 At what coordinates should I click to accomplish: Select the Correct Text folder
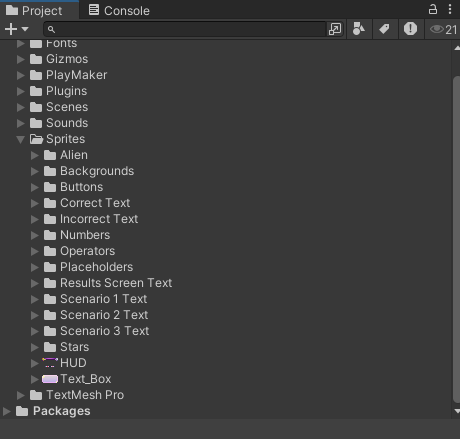pyautogui.click(x=95, y=203)
